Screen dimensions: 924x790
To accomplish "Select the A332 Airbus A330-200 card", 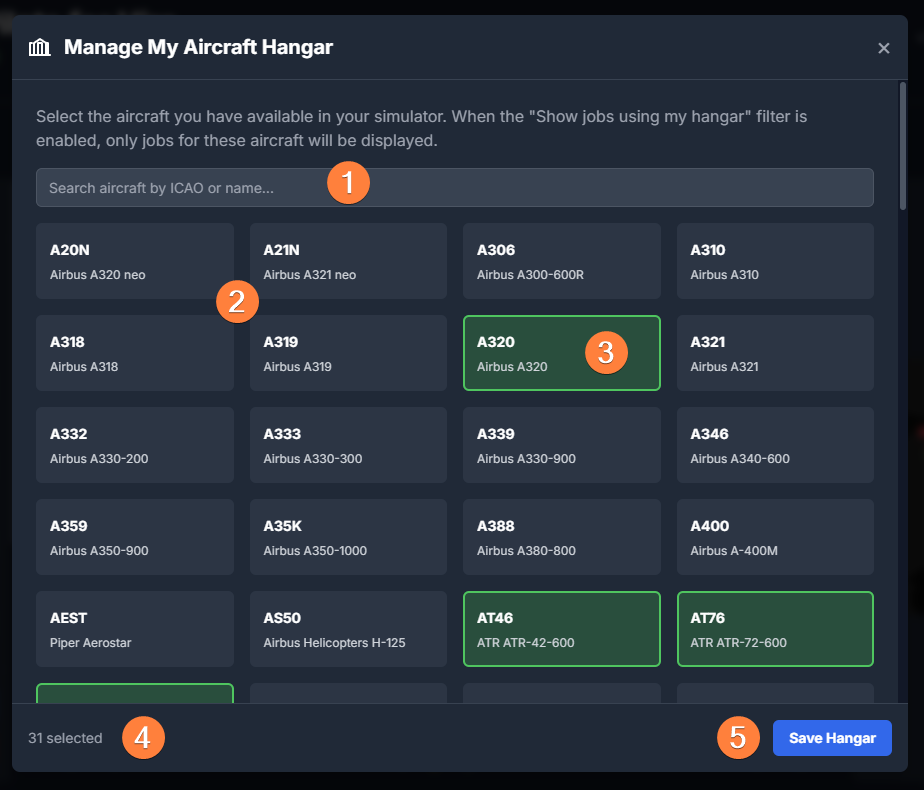I will (134, 445).
